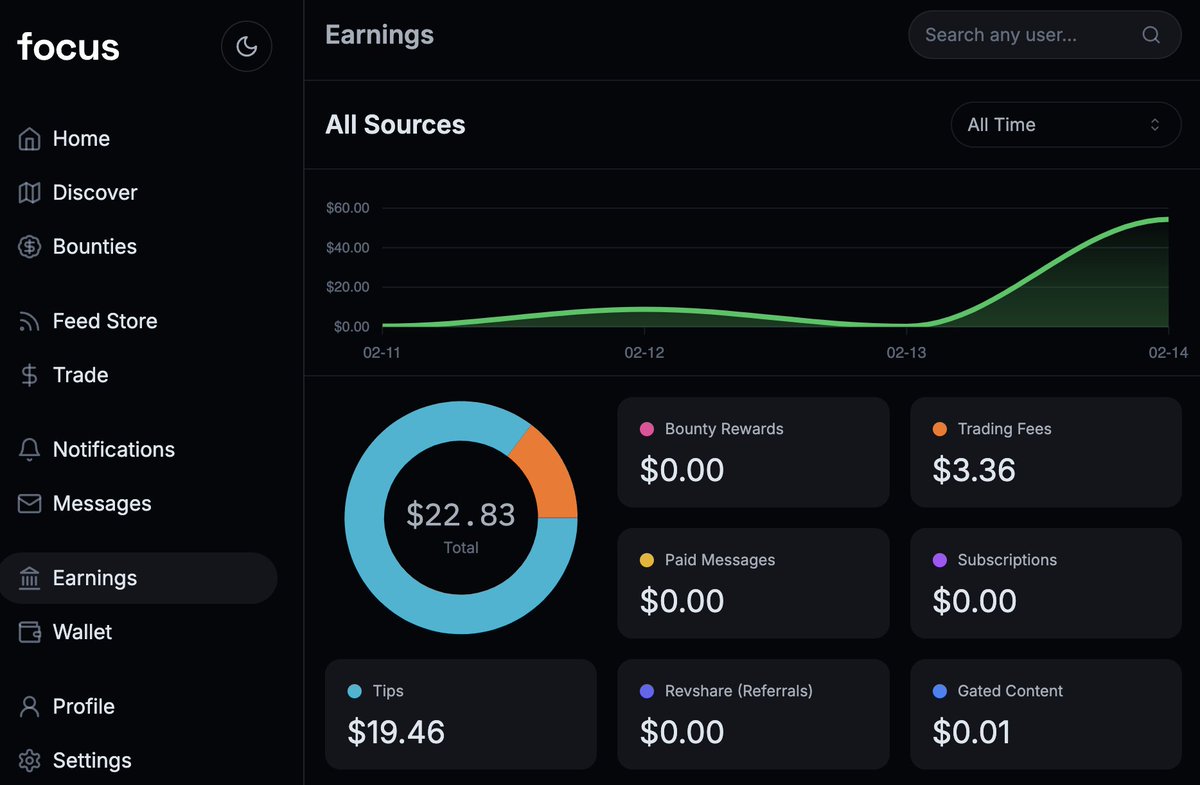Image resolution: width=1200 pixels, height=785 pixels.
Task: Open the Home menu label
Action: coord(81,139)
